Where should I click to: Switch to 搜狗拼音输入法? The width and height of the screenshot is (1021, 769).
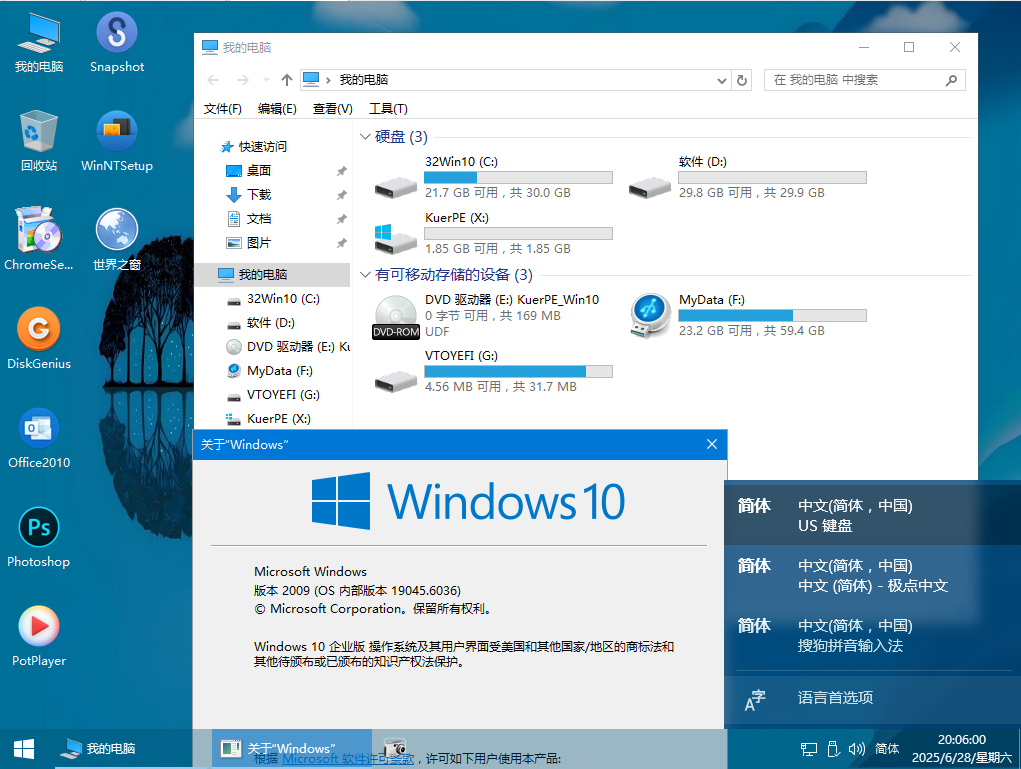click(873, 635)
